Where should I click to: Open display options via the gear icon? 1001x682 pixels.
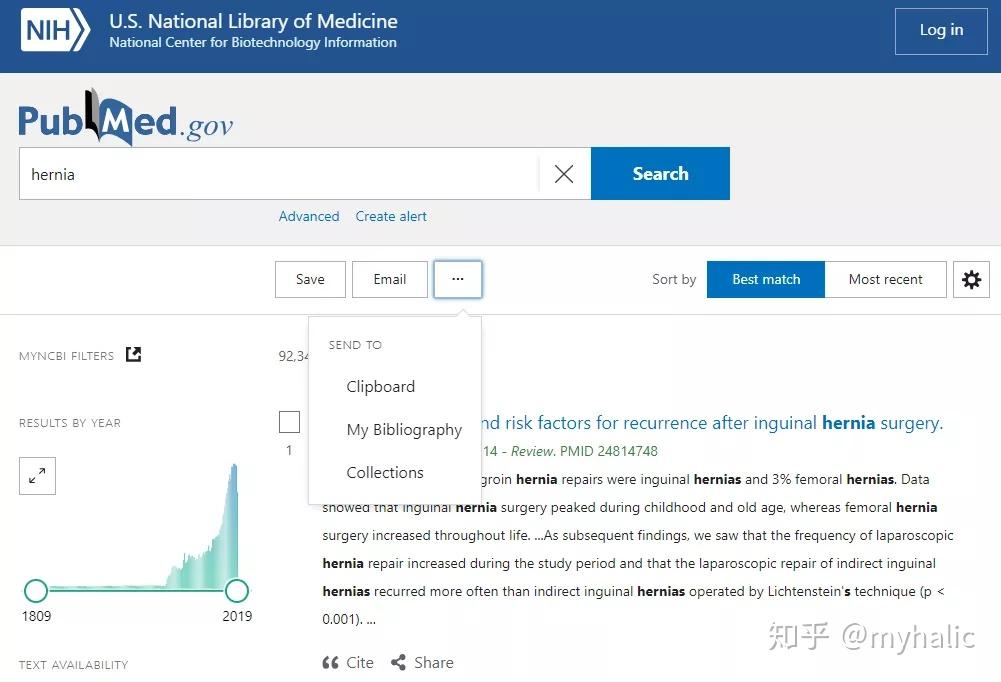(x=971, y=279)
